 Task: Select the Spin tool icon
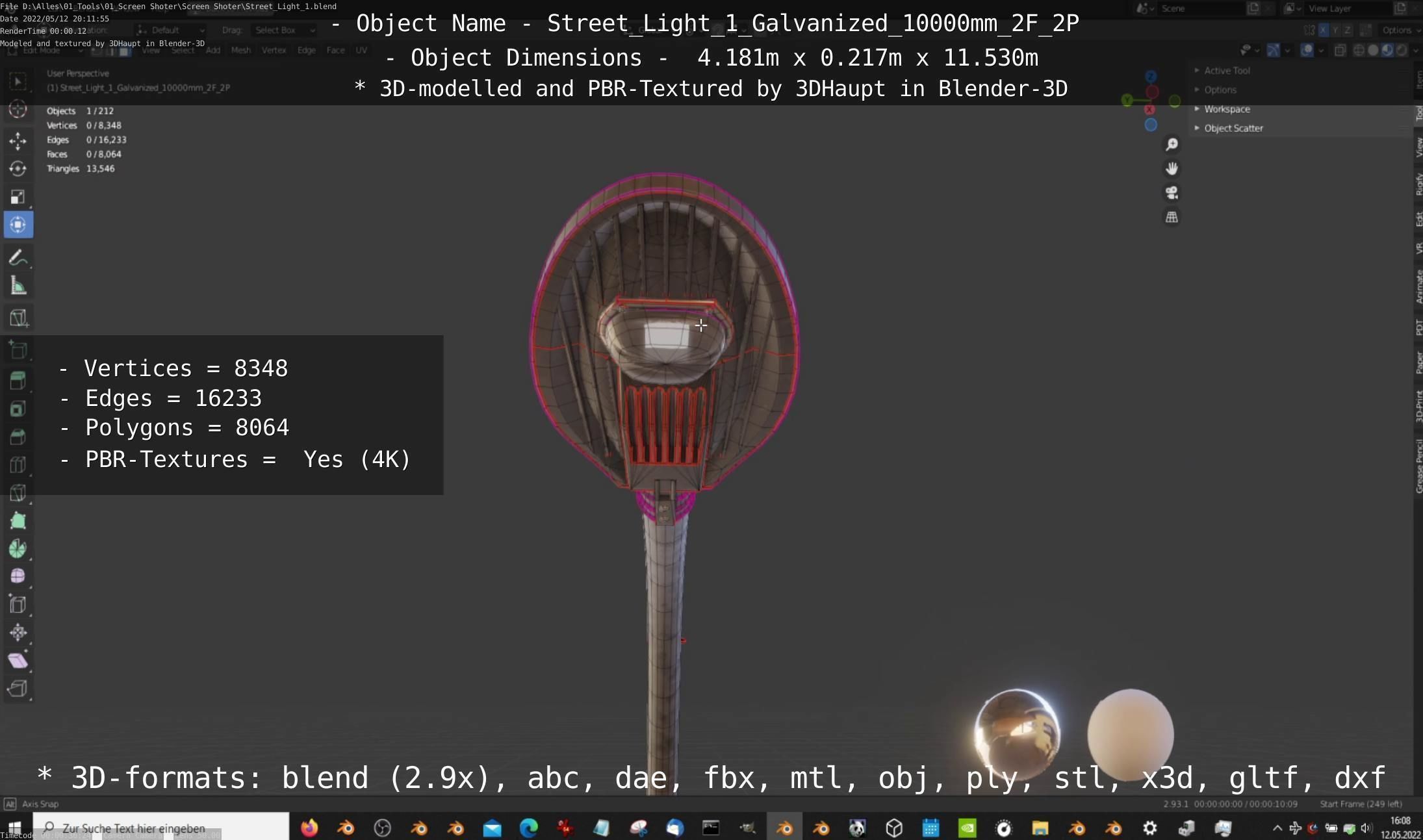(18, 549)
